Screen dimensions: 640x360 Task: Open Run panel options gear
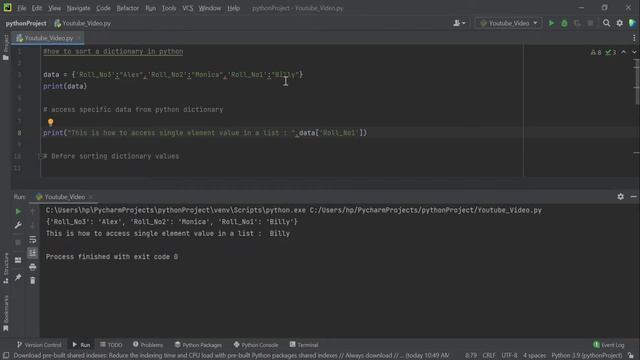pyautogui.click(x=620, y=197)
